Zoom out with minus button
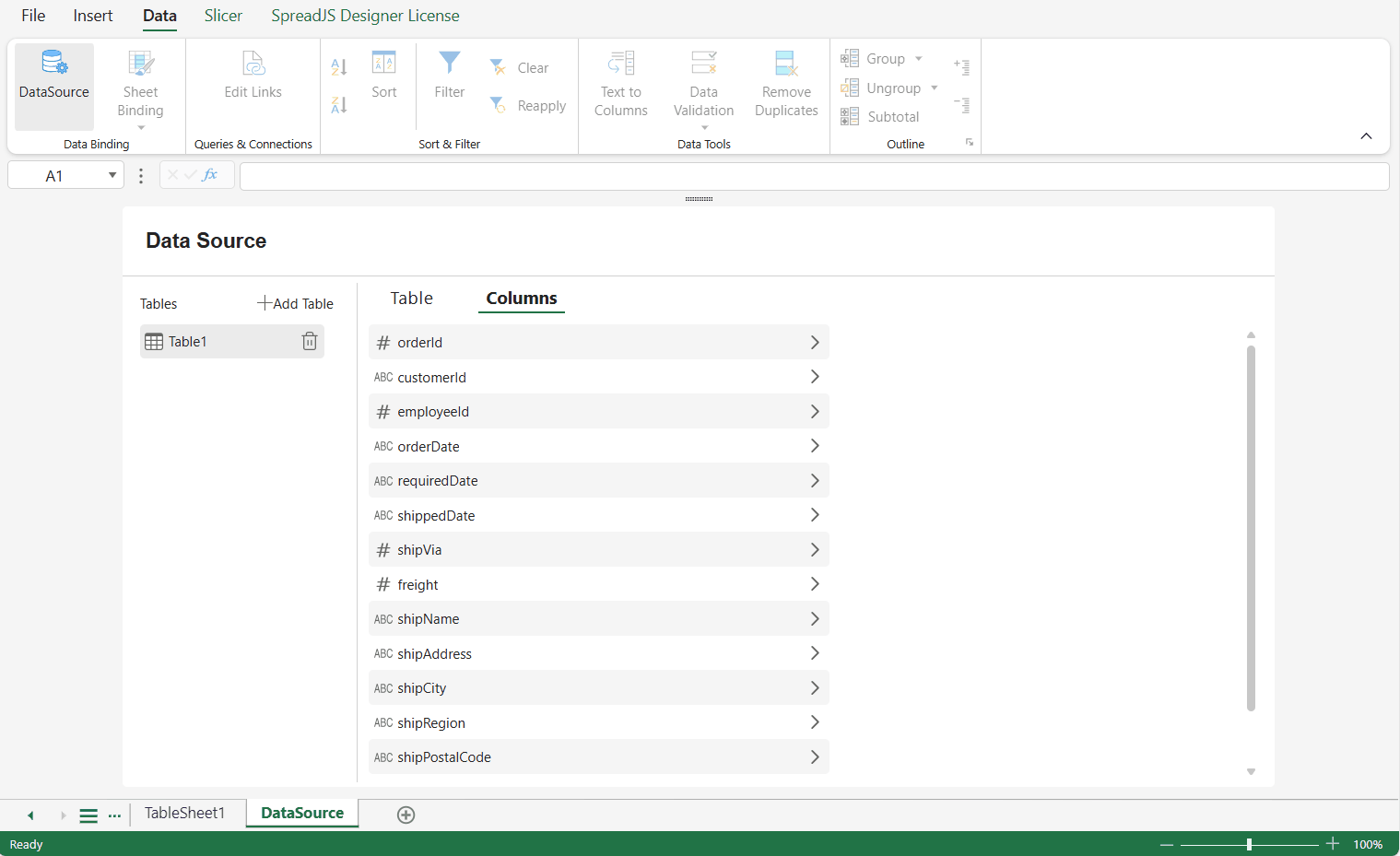This screenshot has height=856, width=1400. 1167,844
